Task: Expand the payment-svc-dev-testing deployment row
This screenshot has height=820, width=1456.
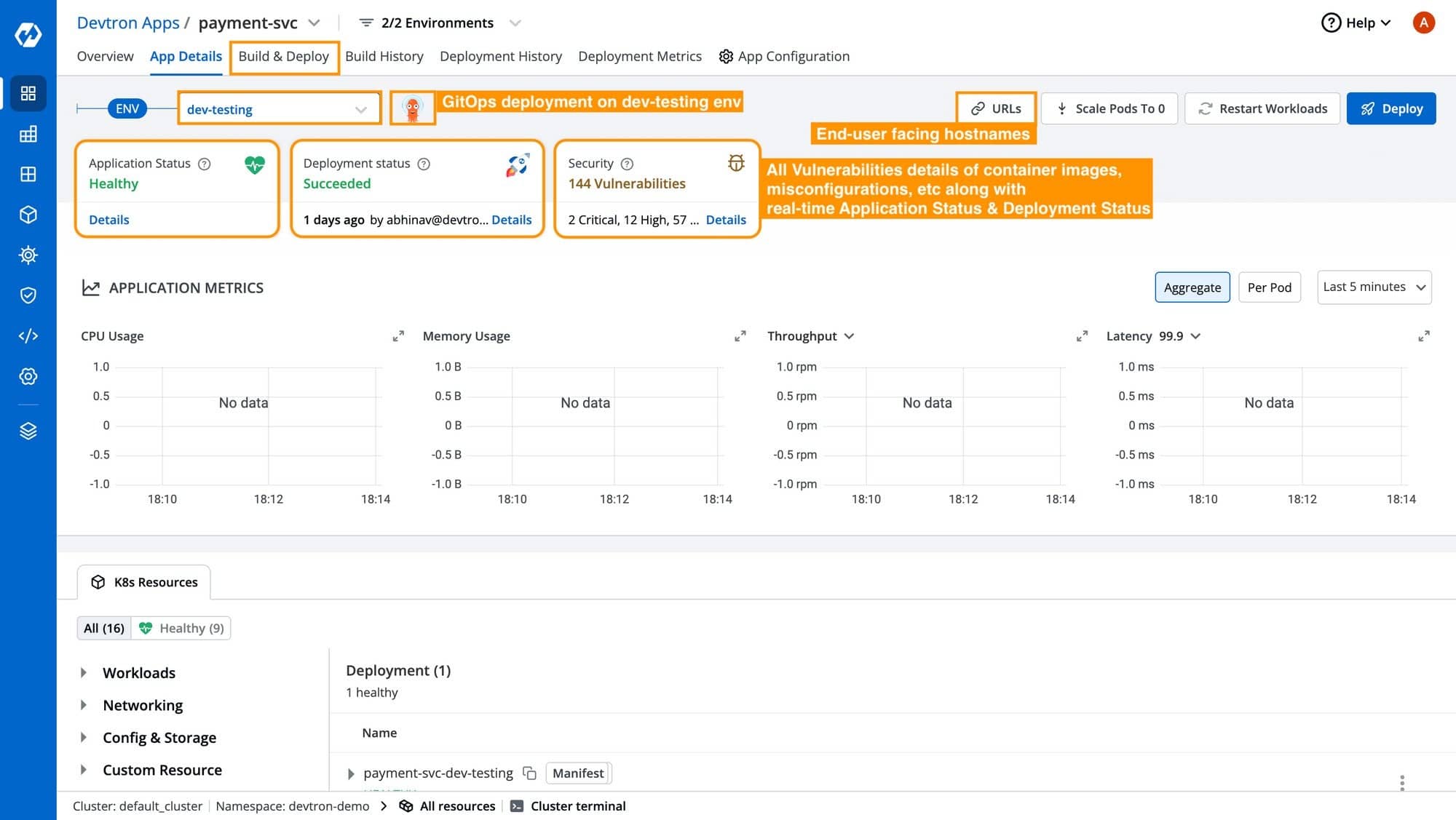Action: pos(351,773)
